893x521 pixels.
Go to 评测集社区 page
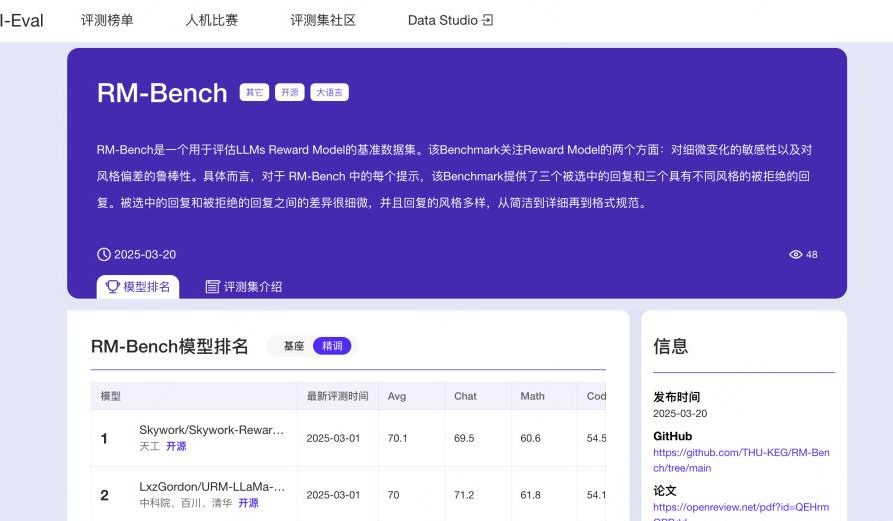pyautogui.click(x=323, y=20)
